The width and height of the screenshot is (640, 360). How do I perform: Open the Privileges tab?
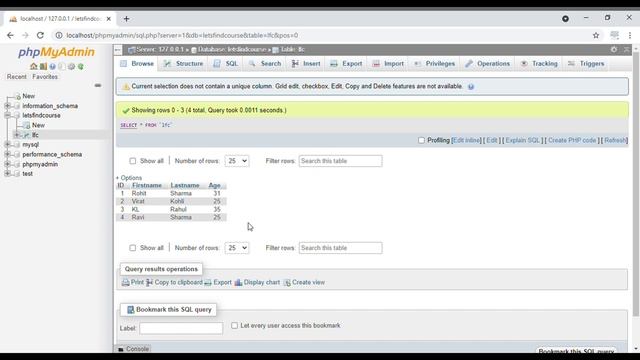435,64
